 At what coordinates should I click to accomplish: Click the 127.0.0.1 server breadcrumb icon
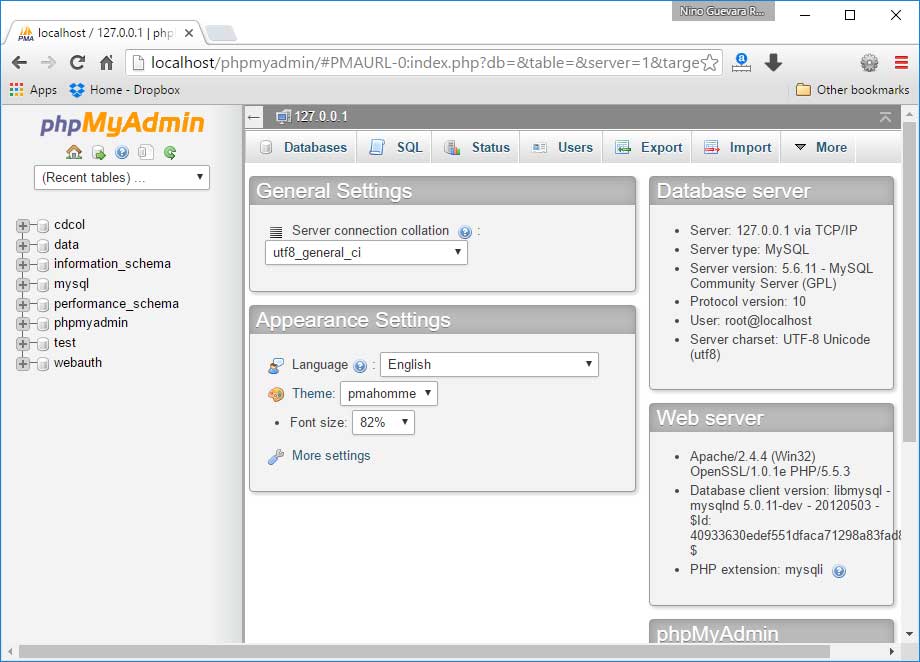(x=283, y=117)
